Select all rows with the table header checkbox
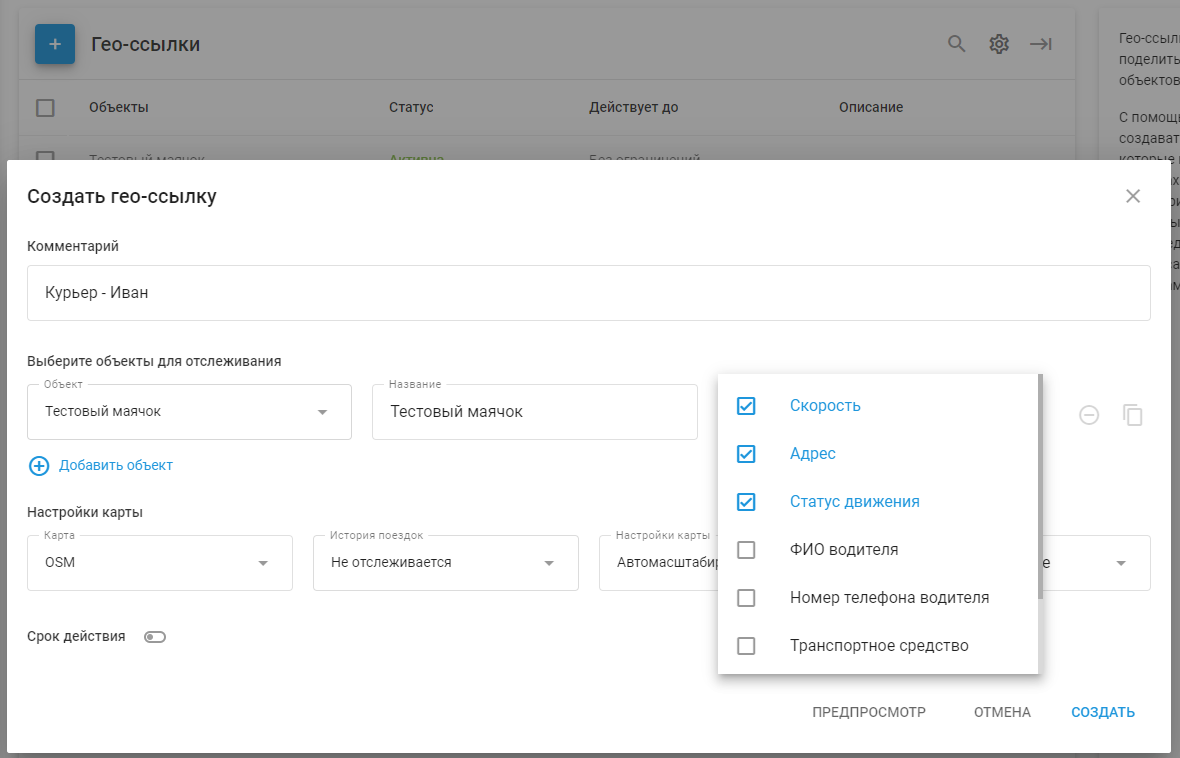Image resolution: width=1180 pixels, height=758 pixels. (x=45, y=108)
